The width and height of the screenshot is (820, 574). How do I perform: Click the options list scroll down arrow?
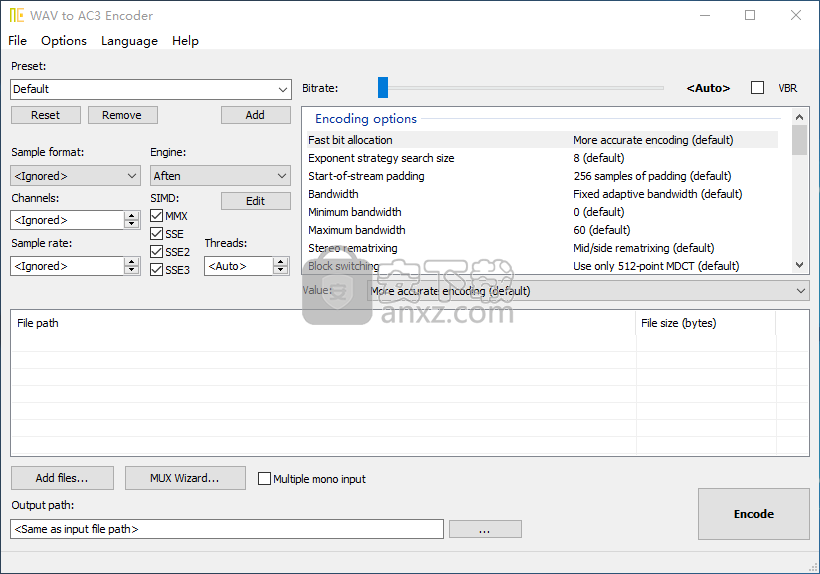coord(799,265)
